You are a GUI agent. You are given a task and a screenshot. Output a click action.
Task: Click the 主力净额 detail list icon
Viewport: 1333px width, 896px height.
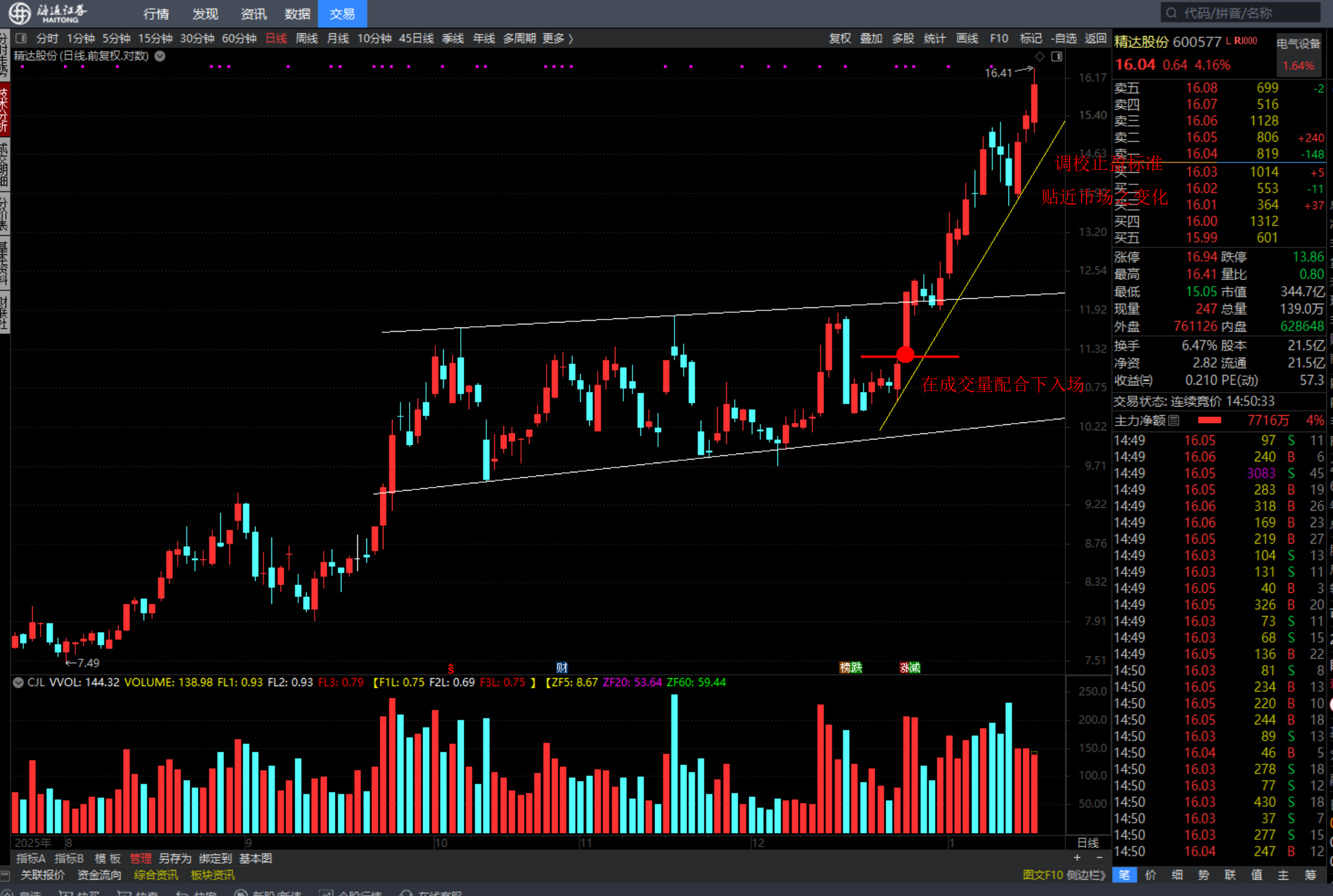point(1174,421)
